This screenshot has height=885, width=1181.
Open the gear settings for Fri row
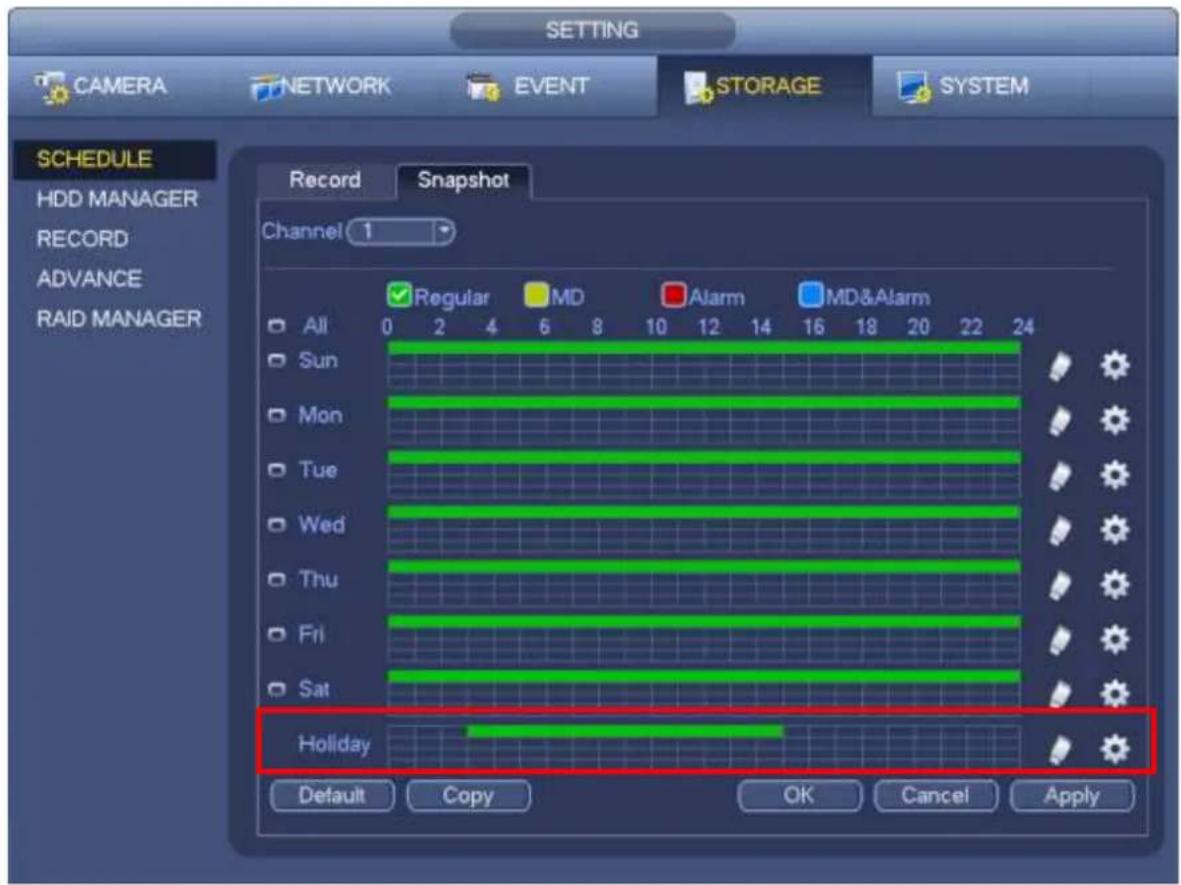coord(1115,639)
